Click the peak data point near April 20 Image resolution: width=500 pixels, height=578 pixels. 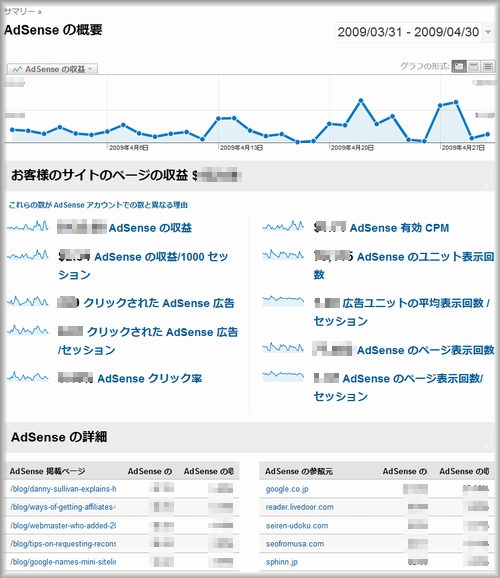(x=361, y=100)
